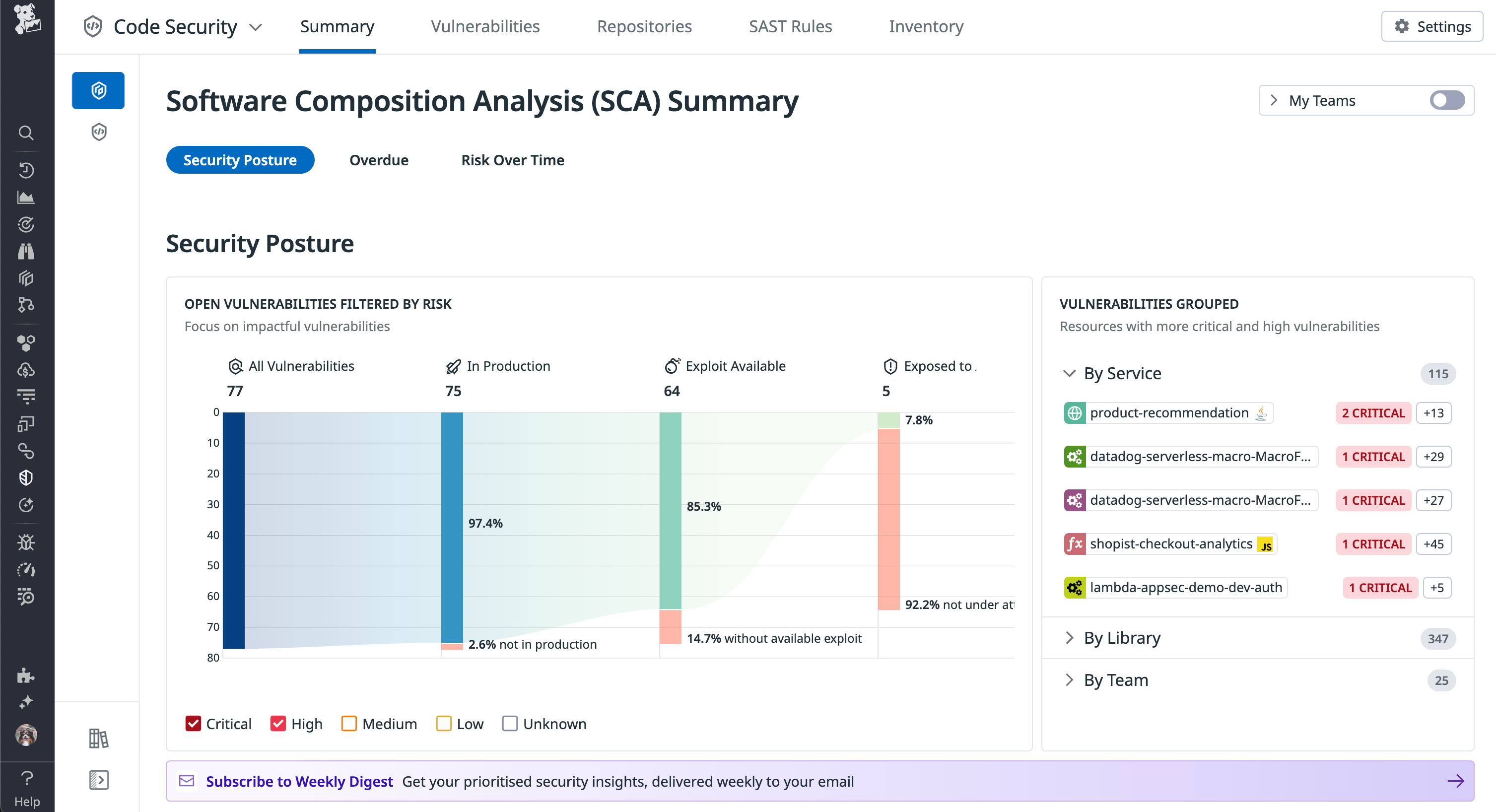Open the global search magnifier in the sidebar
This screenshot has height=812, width=1496.
[27, 133]
